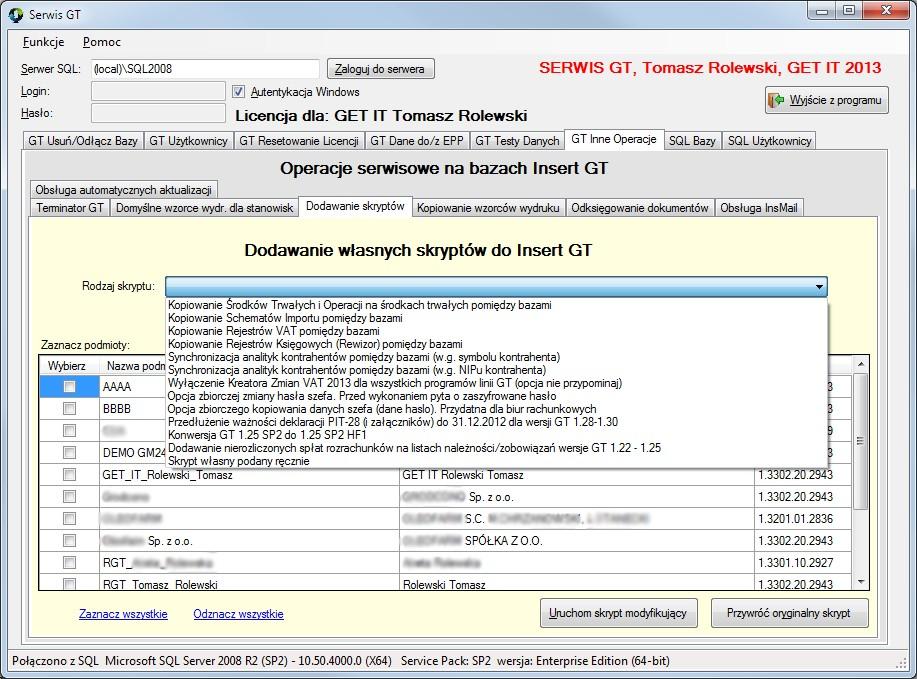The height and width of the screenshot is (679, 917).
Task: Select the 'GET IT Rolewski Tomasz' cell
Action: coord(577,475)
